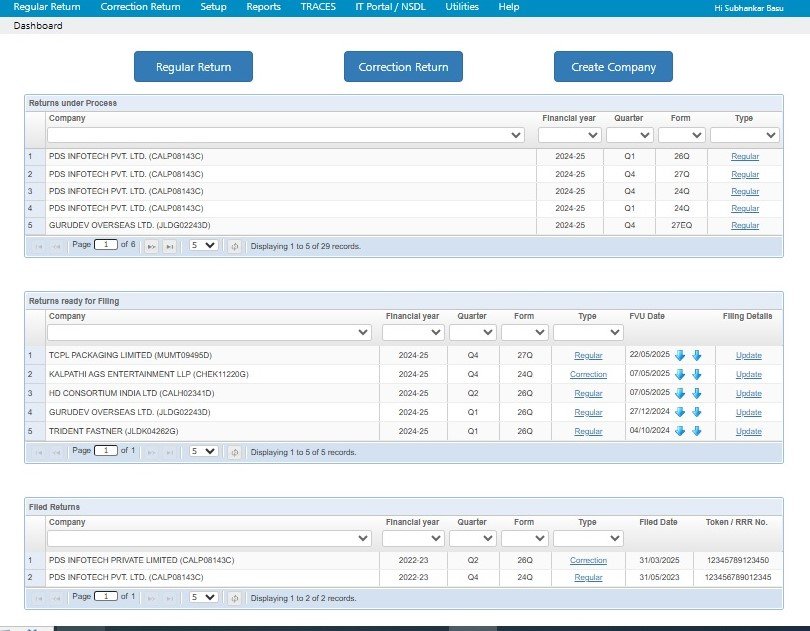
Task: Click the Regular type link for TCPL PACKAGING
Action: point(589,354)
